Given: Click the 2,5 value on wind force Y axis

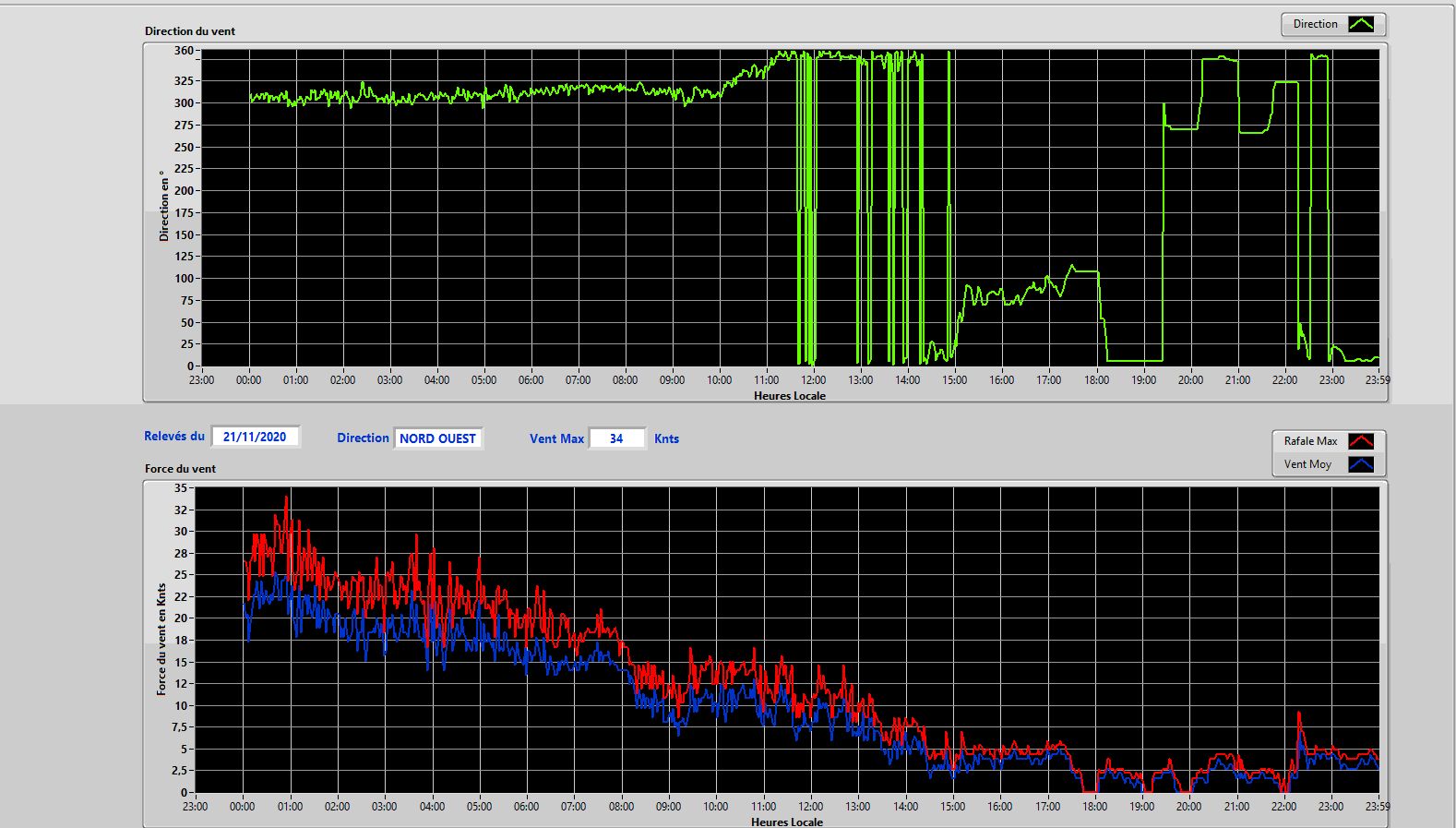Looking at the screenshot, I should (178, 771).
